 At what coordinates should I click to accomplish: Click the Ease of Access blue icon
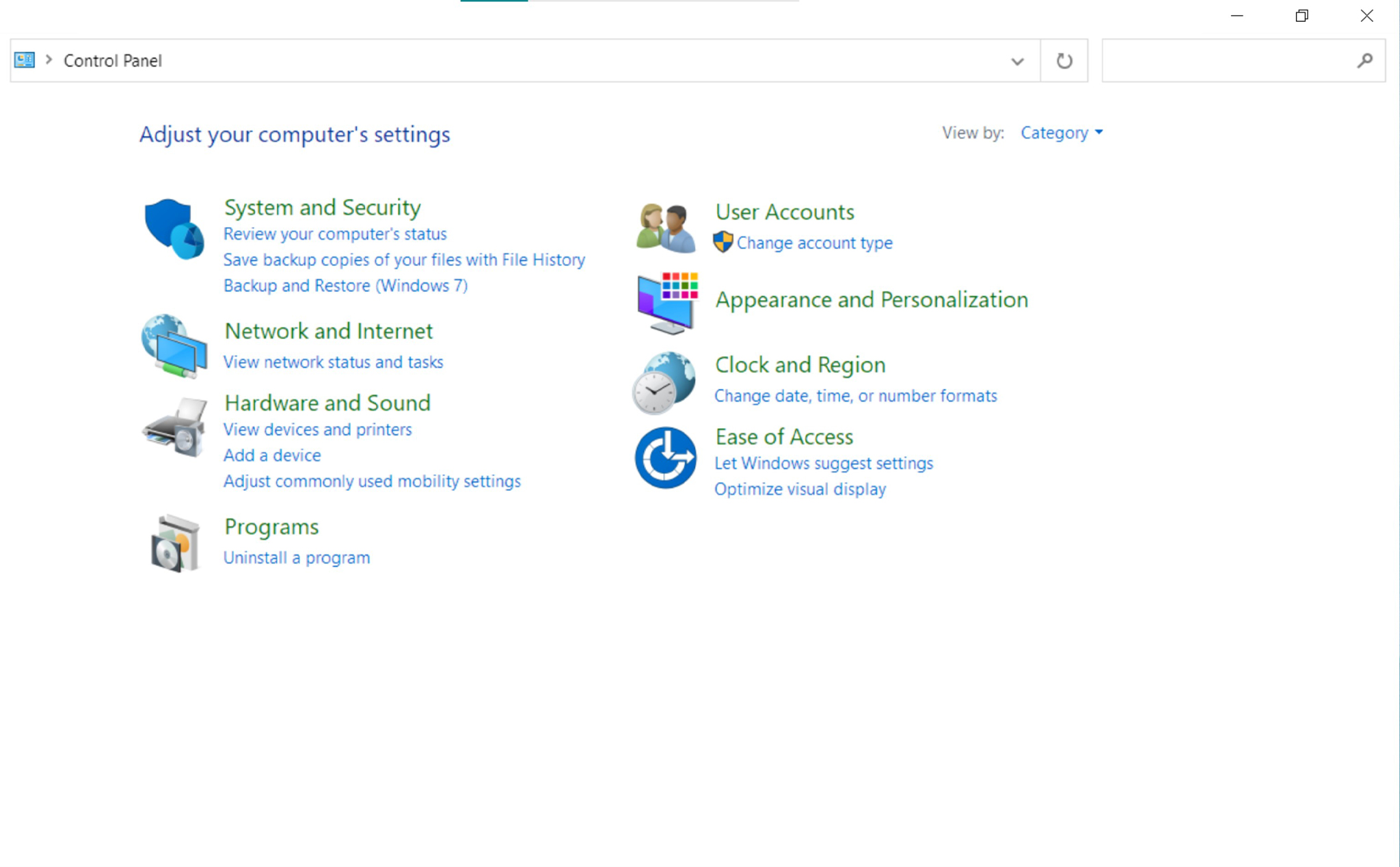tap(665, 457)
